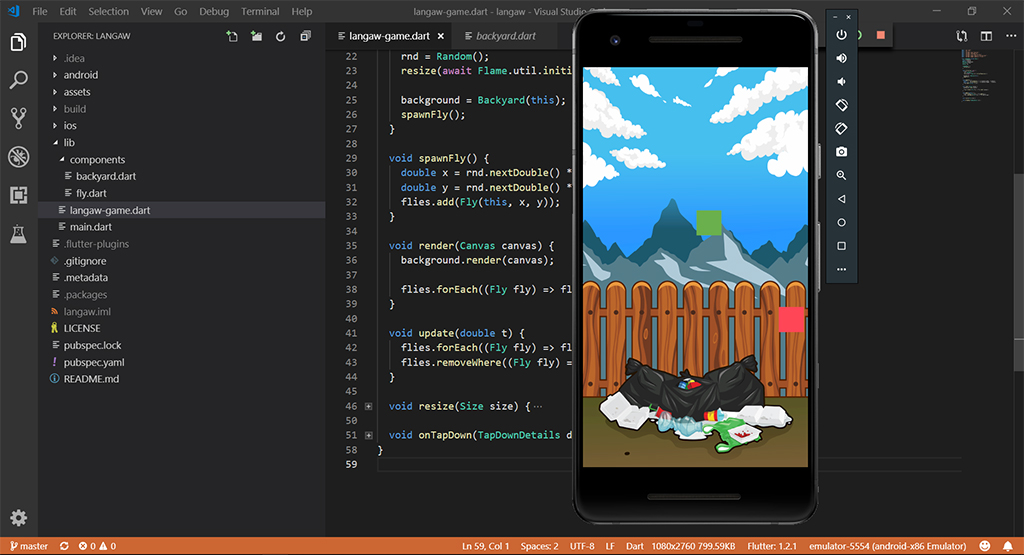Open the Terminal menu
This screenshot has height=555, width=1024.
(x=260, y=12)
